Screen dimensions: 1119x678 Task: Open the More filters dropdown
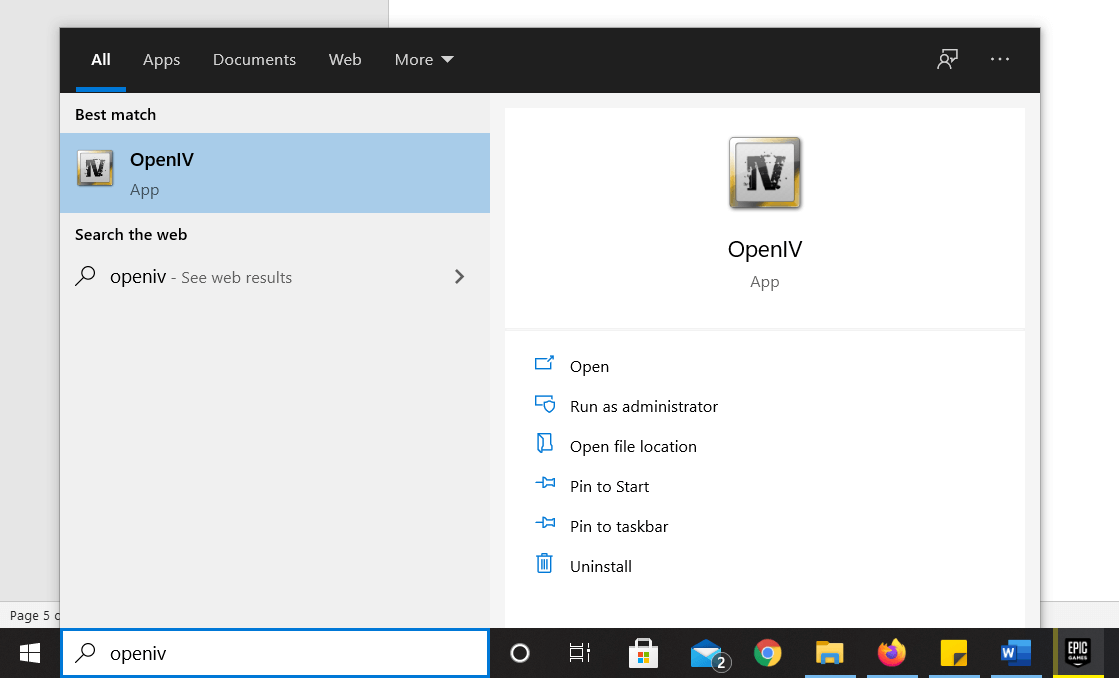click(423, 59)
